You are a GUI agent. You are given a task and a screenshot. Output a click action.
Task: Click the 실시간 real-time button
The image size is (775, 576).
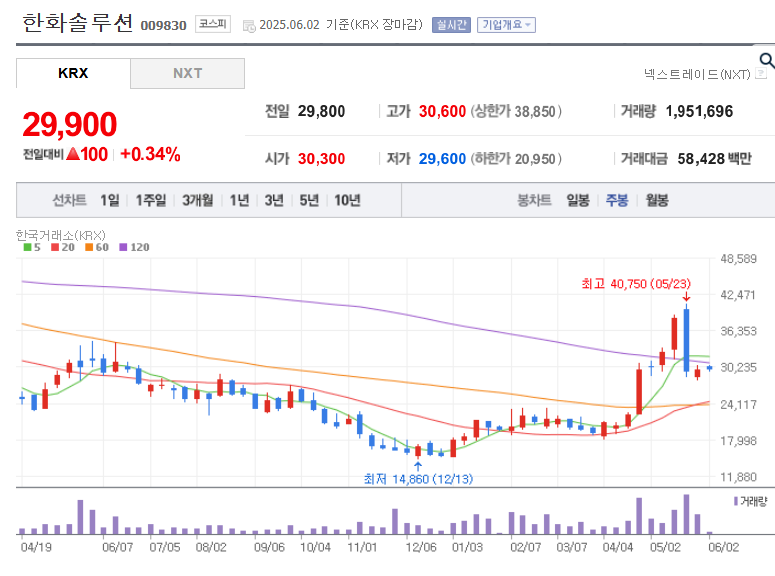point(451,25)
